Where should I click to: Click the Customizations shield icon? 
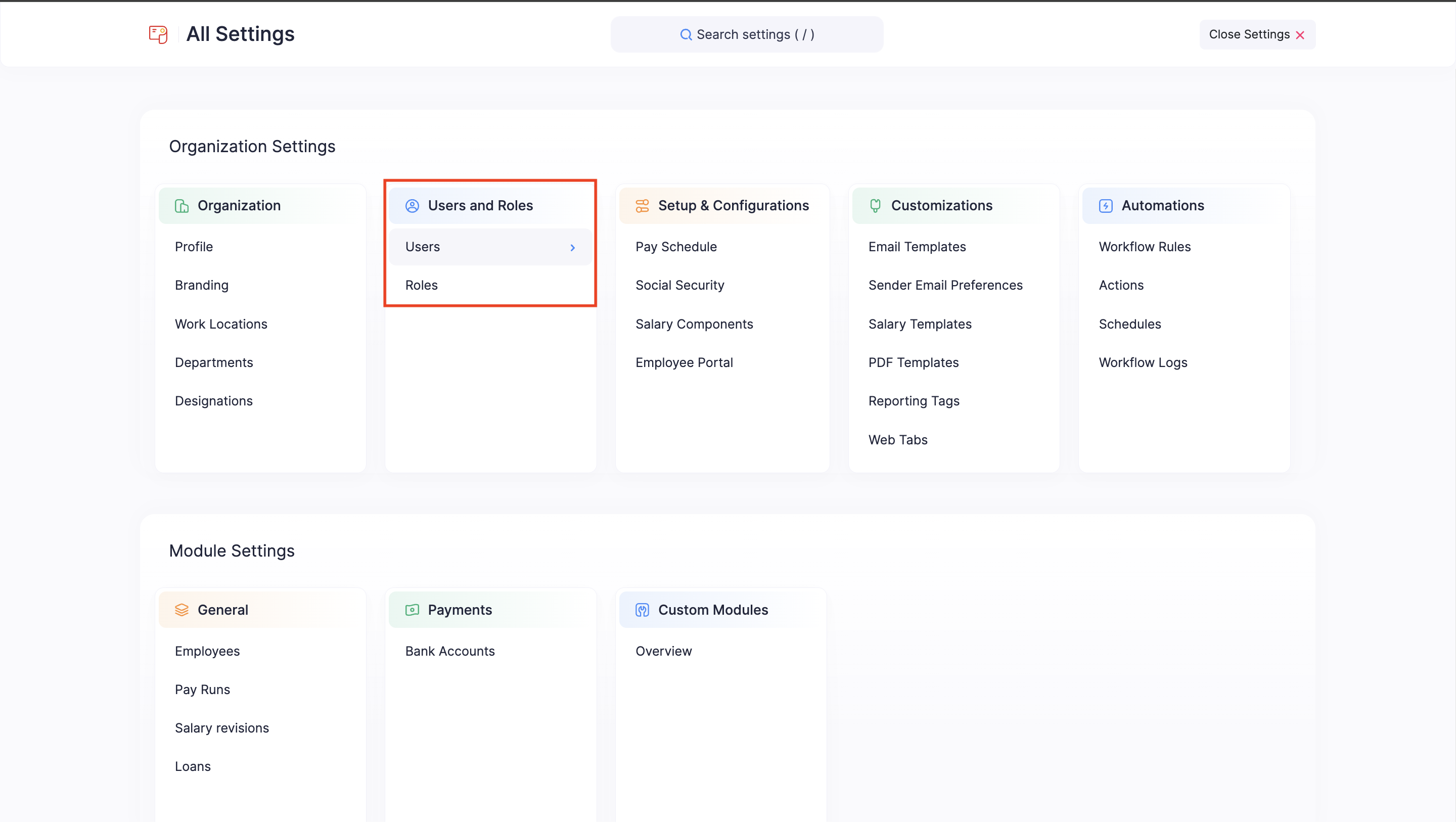coord(875,205)
